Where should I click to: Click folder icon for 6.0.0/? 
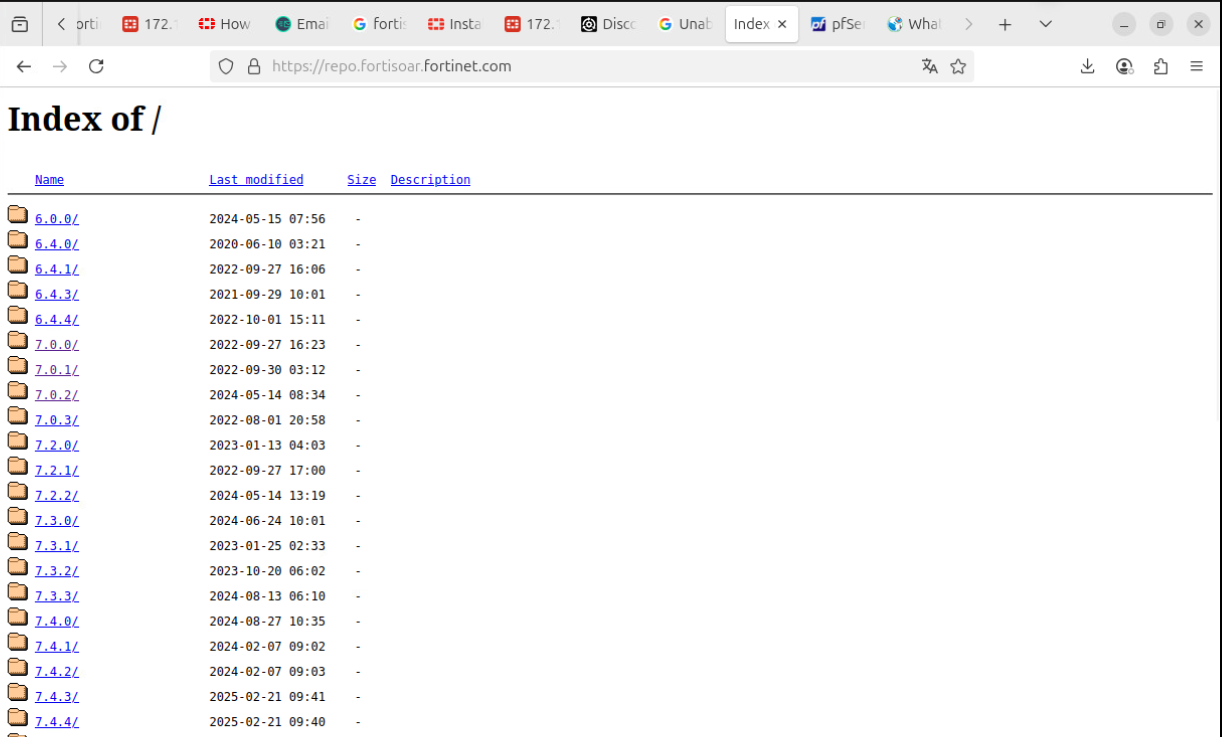coord(18,214)
